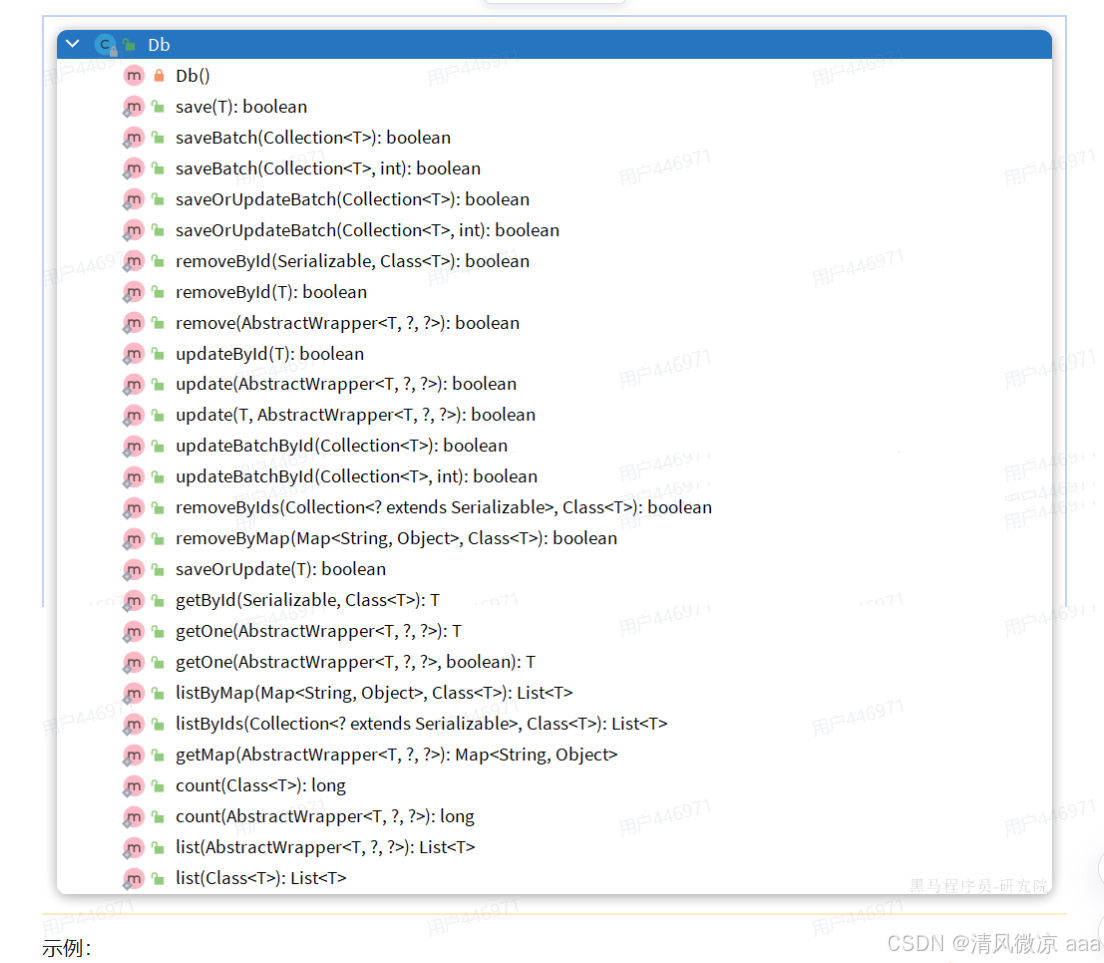Click the public visibility icon for updateById(T): boolean

coord(158,353)
